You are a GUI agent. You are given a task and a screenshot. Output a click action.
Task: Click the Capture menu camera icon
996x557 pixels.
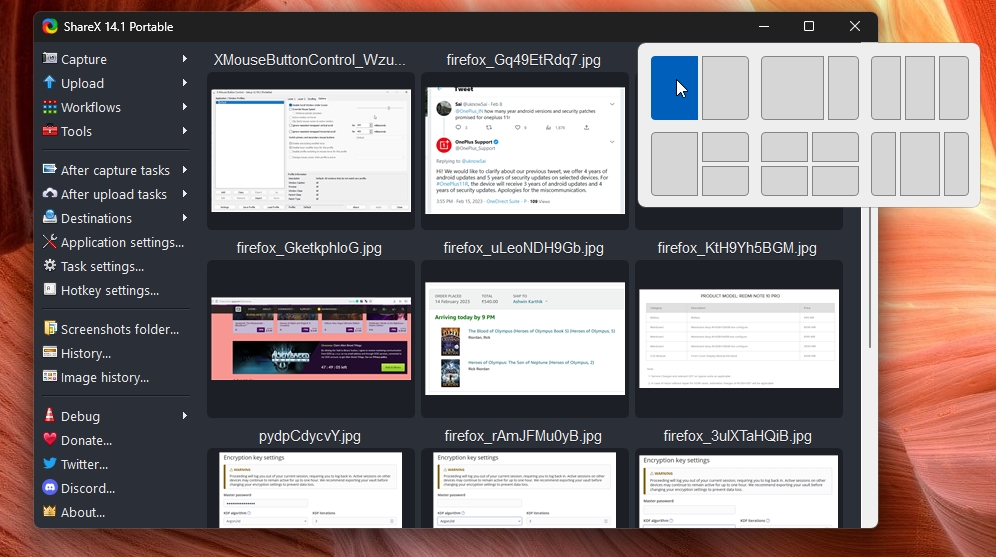tap(50, 58)
